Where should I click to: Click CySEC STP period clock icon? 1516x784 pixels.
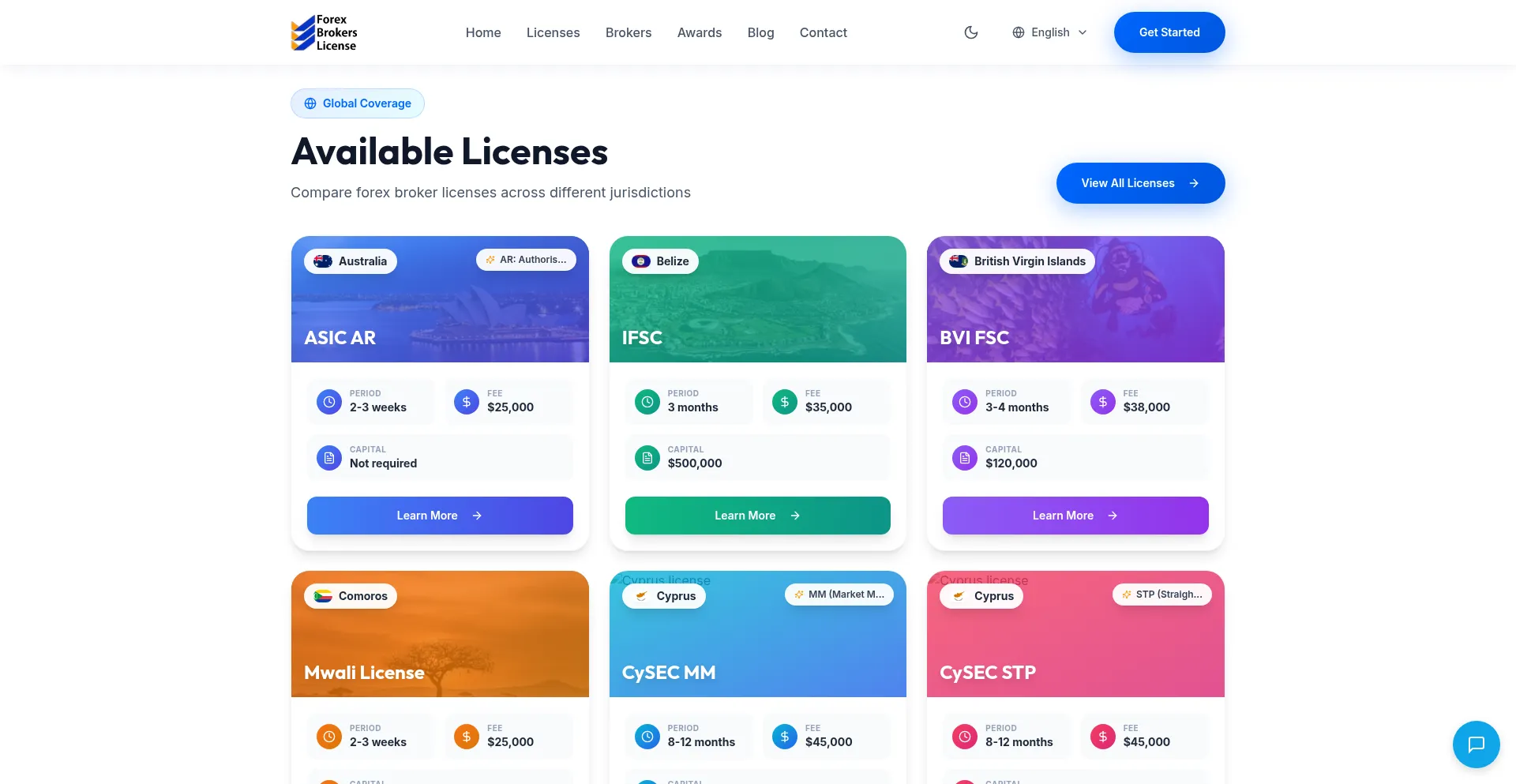965,737
